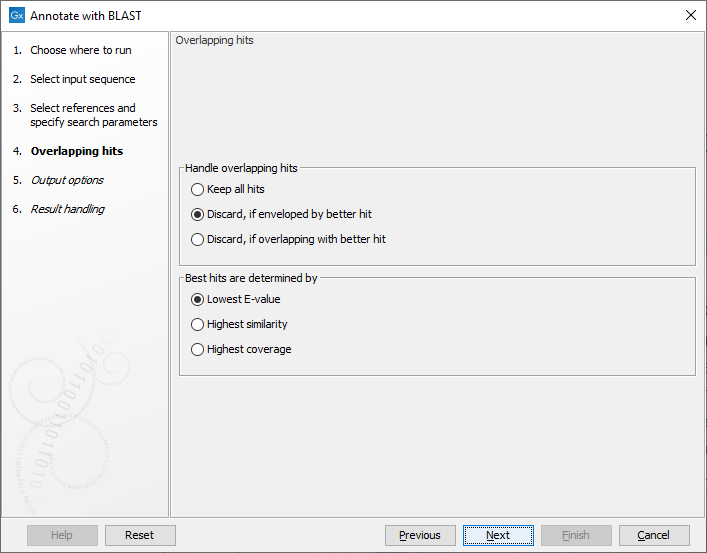Jump to Select references and search parameters step
The image size is (707, 553).
[x=92, y=115]
